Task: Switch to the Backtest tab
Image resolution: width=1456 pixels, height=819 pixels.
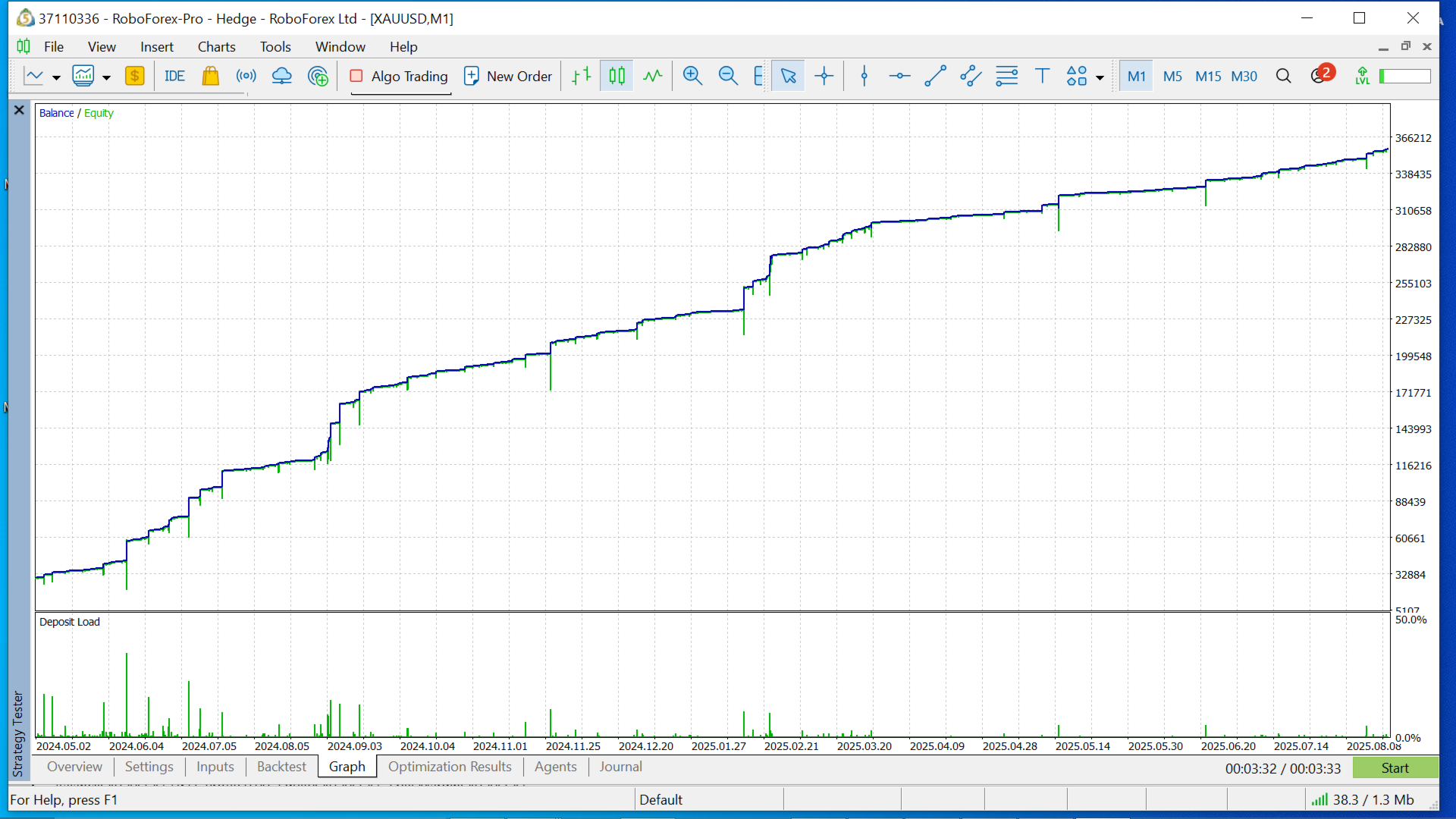Action: coord(281,767)
